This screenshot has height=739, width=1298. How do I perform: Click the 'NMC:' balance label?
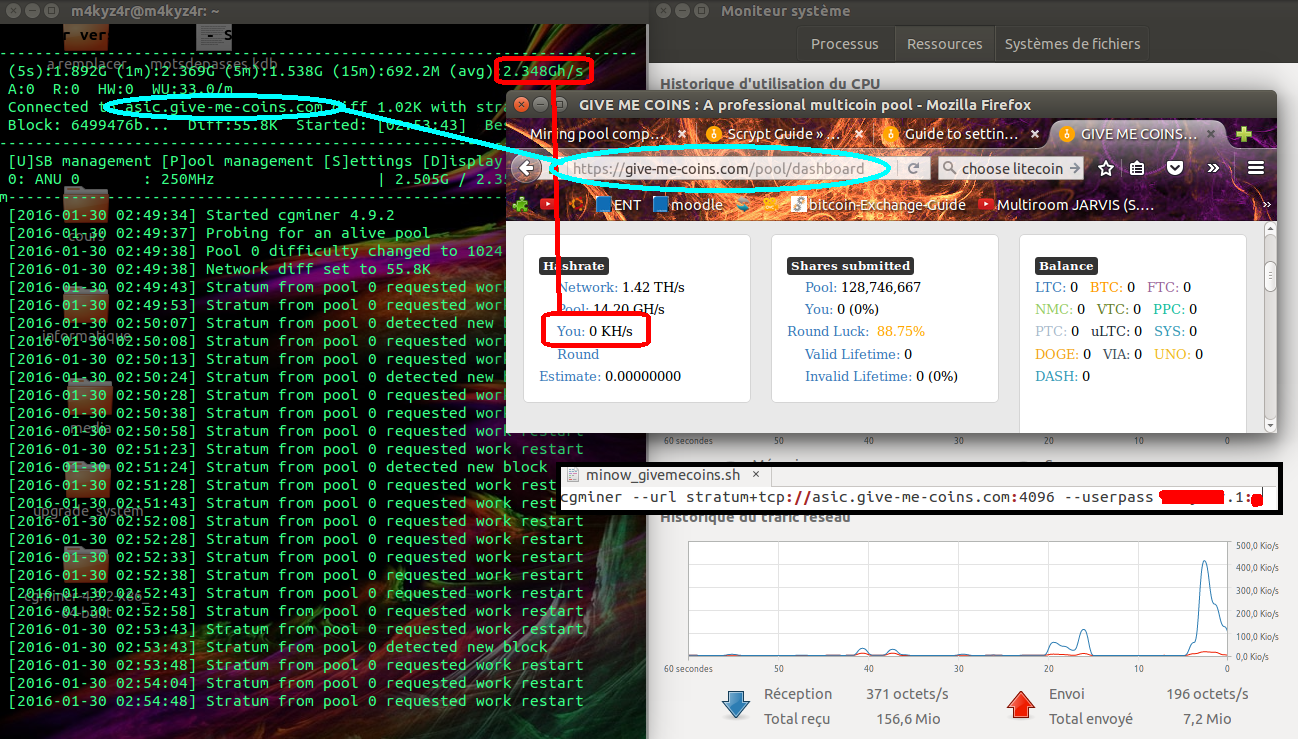coord(1053,309)
